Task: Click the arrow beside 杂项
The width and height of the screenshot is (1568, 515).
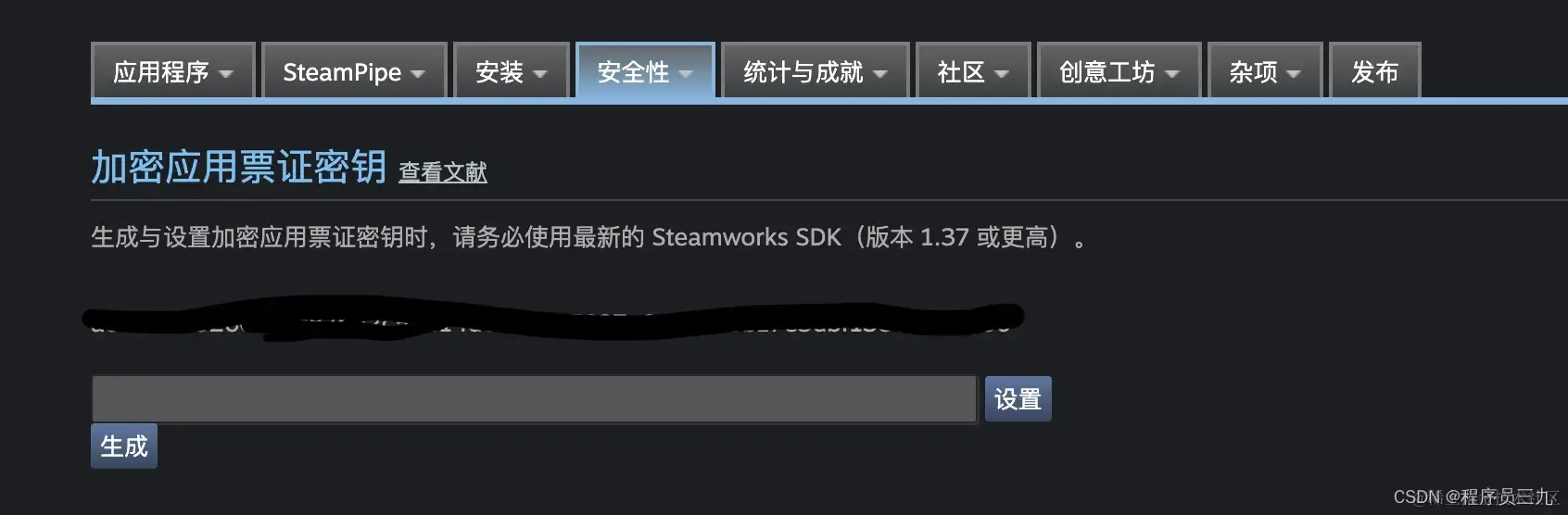Action: point(1294,73)
